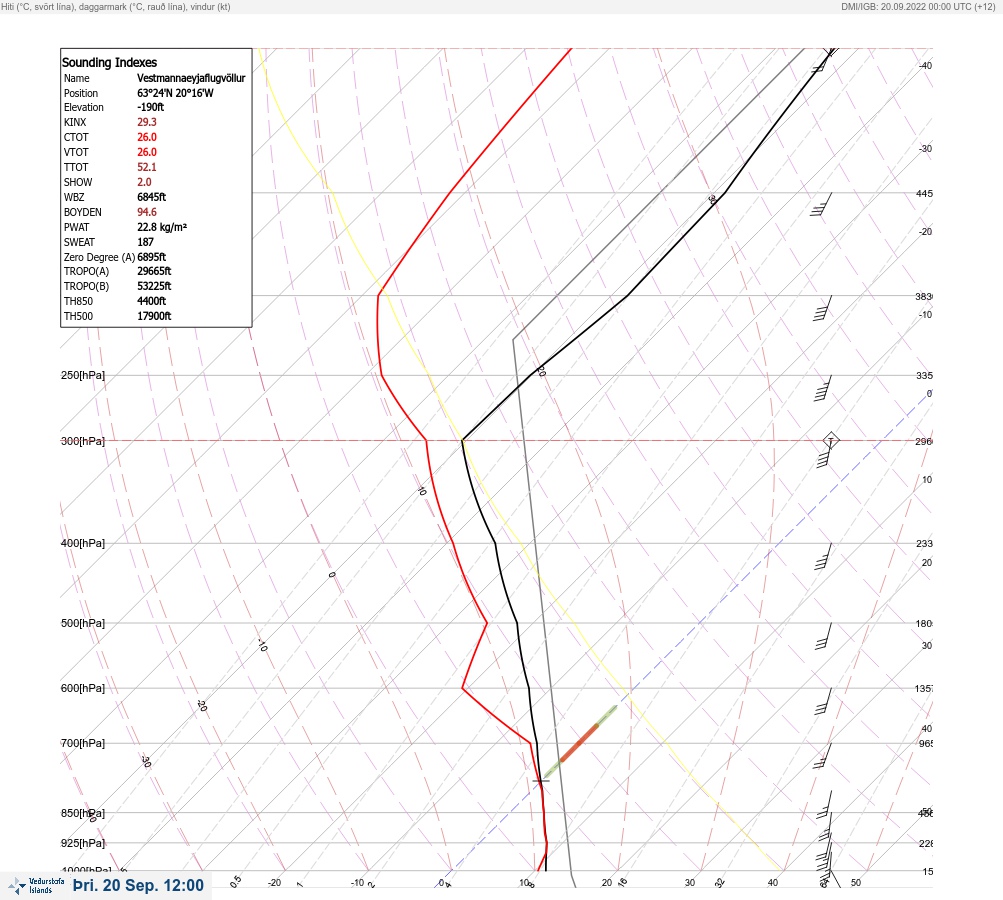
Task: Click the PWAT value '22.8 kg/m²'
Action: click(162, 227)
